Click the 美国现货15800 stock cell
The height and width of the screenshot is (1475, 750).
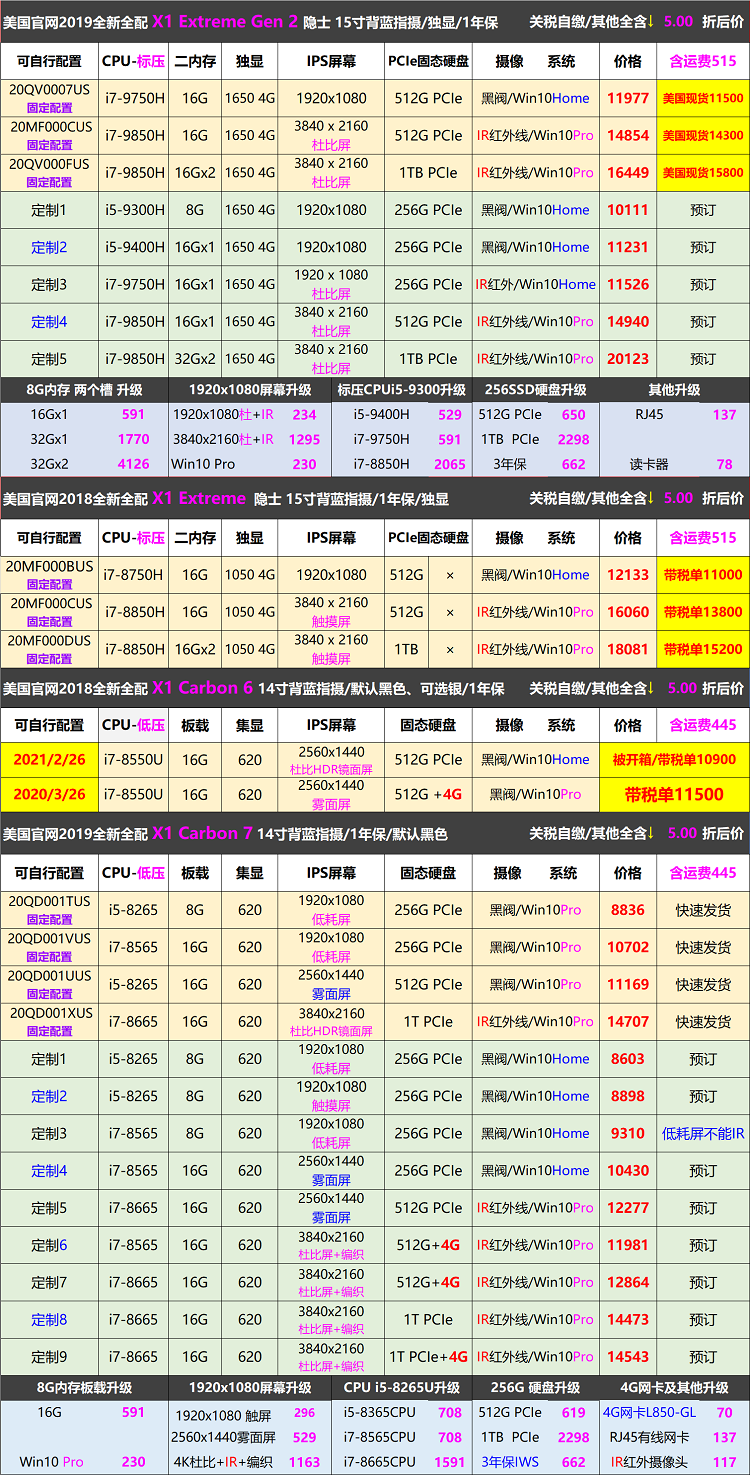click(x=703, y=172)
